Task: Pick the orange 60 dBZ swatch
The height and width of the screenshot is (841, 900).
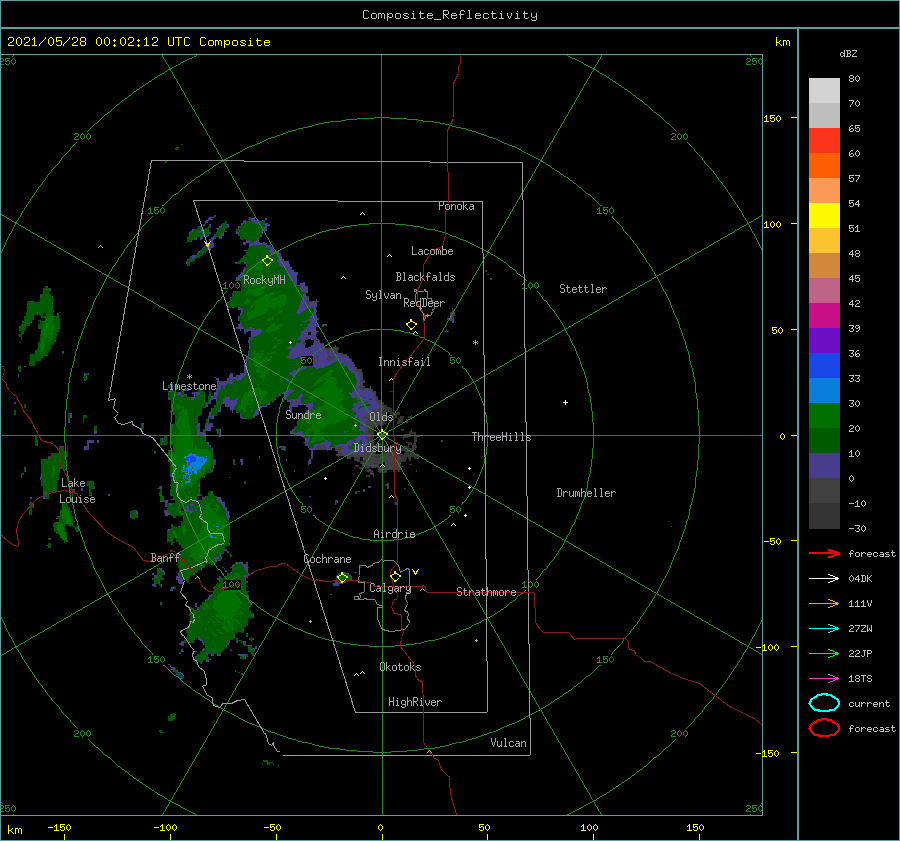Action: tap(824, 165)
